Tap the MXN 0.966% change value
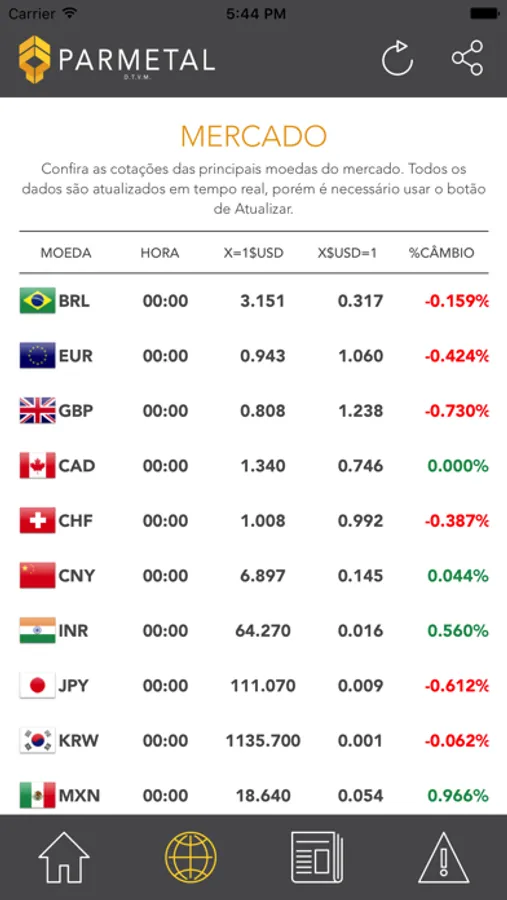 click(458, 796)
